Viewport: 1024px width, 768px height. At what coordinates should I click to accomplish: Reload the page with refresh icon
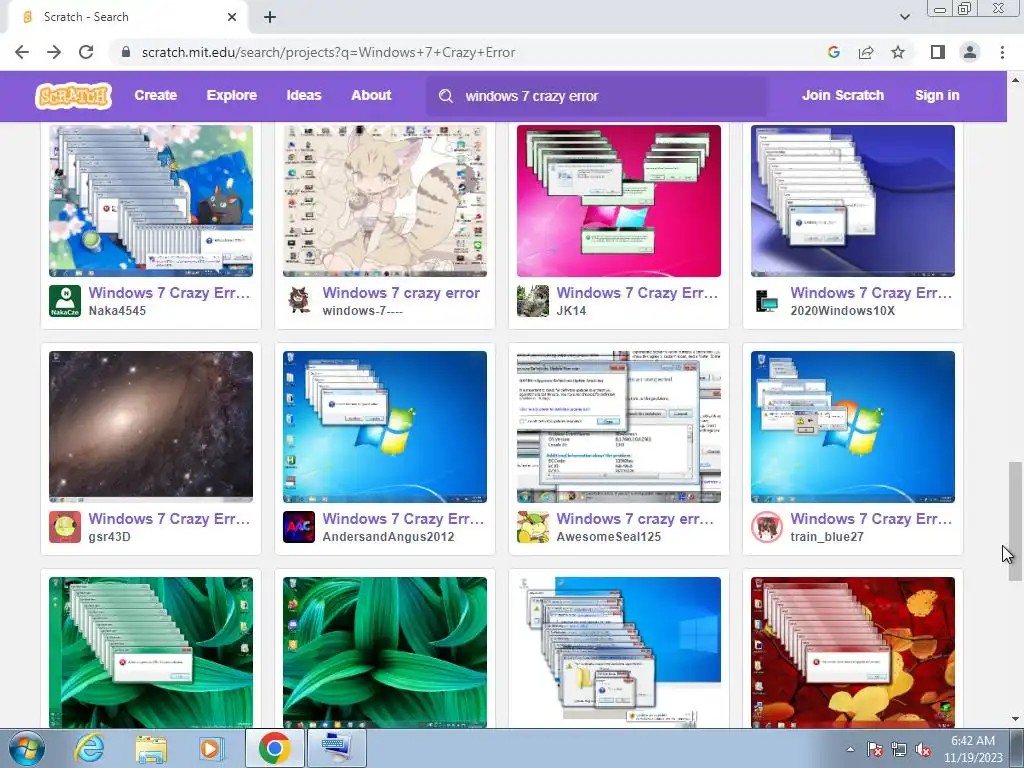pyautogui.click(x=86, y=52)
